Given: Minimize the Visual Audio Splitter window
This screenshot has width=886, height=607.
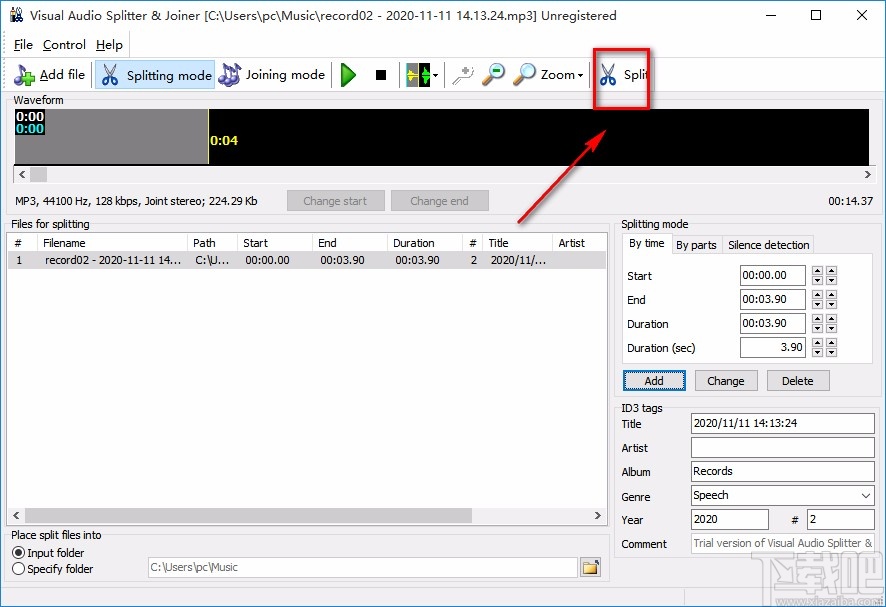Looking at the screenshot, I should [770, 15].
